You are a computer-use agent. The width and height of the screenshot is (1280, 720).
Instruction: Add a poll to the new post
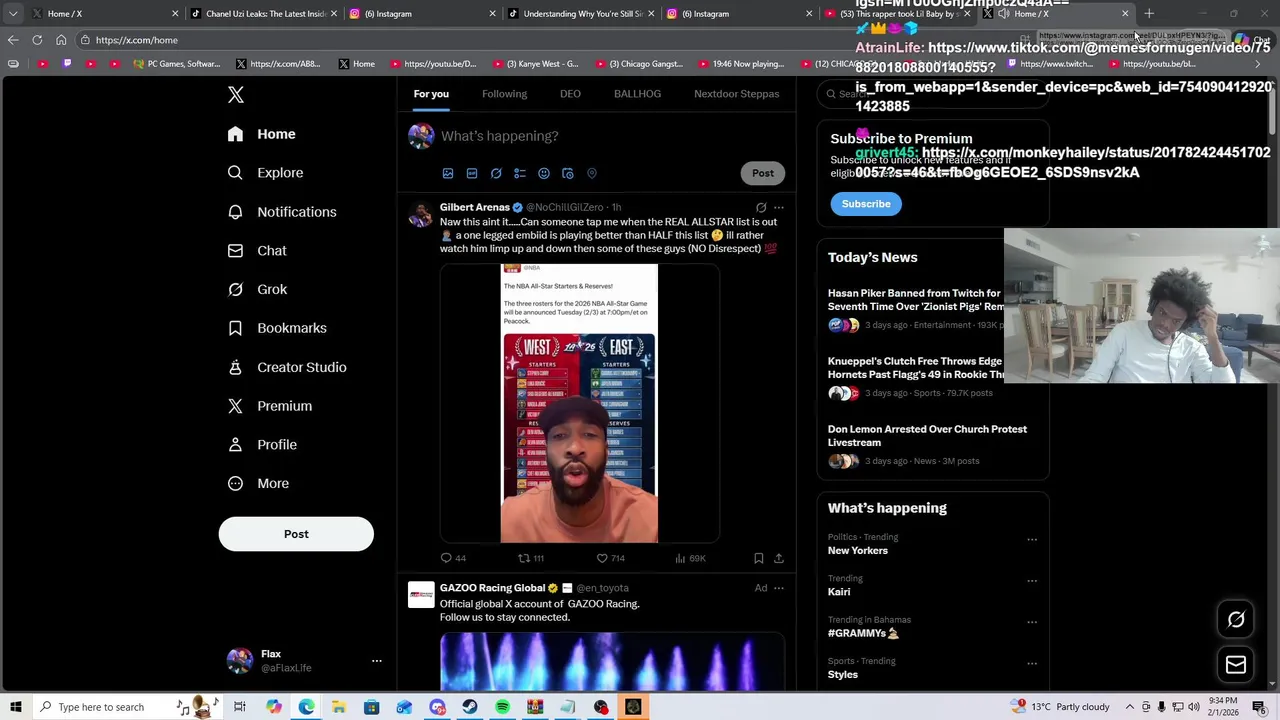tap(520, 174)
